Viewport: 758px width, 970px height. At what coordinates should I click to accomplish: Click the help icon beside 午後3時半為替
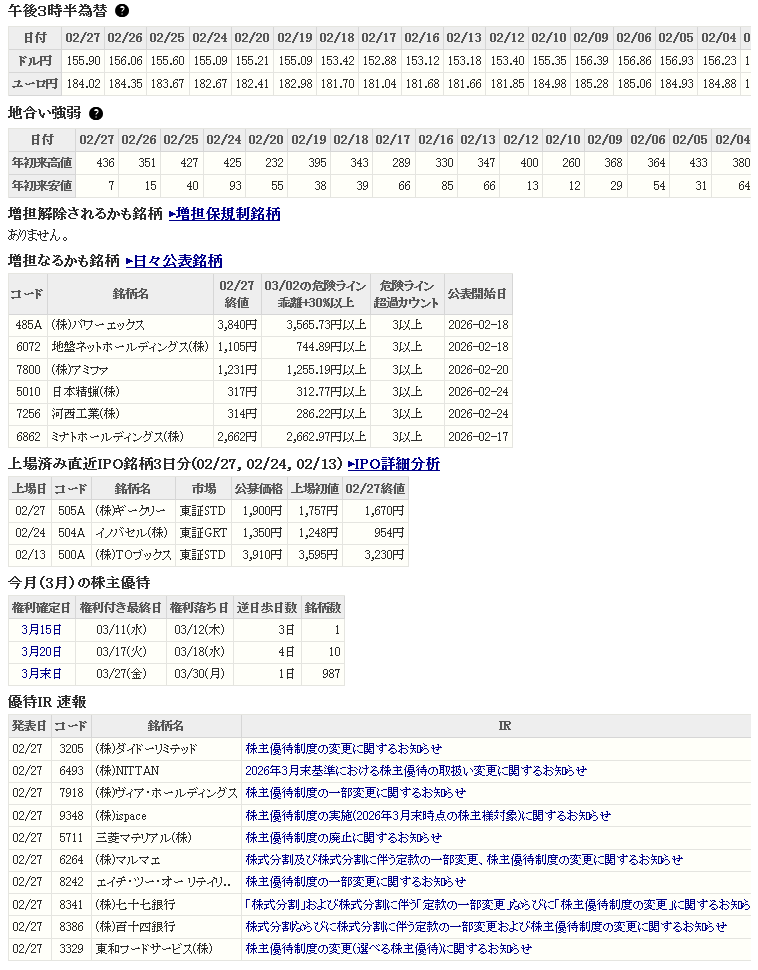[x=122, y=11]
